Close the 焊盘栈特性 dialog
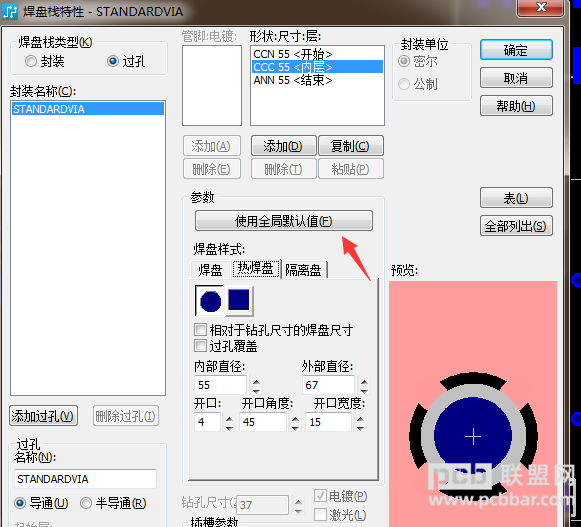Screen dimensions: 581x527 tap(541, 7)
